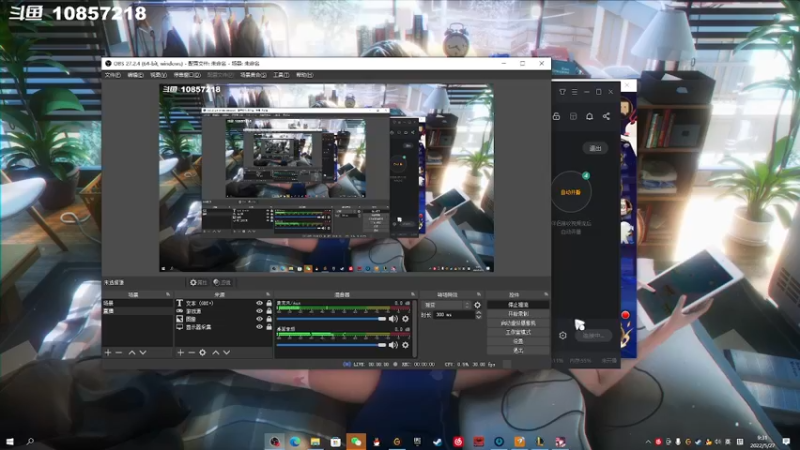This screenshot has width=800, height=450.
Task: Open the File menu in OBS
Action: click(x=112, y=75)
